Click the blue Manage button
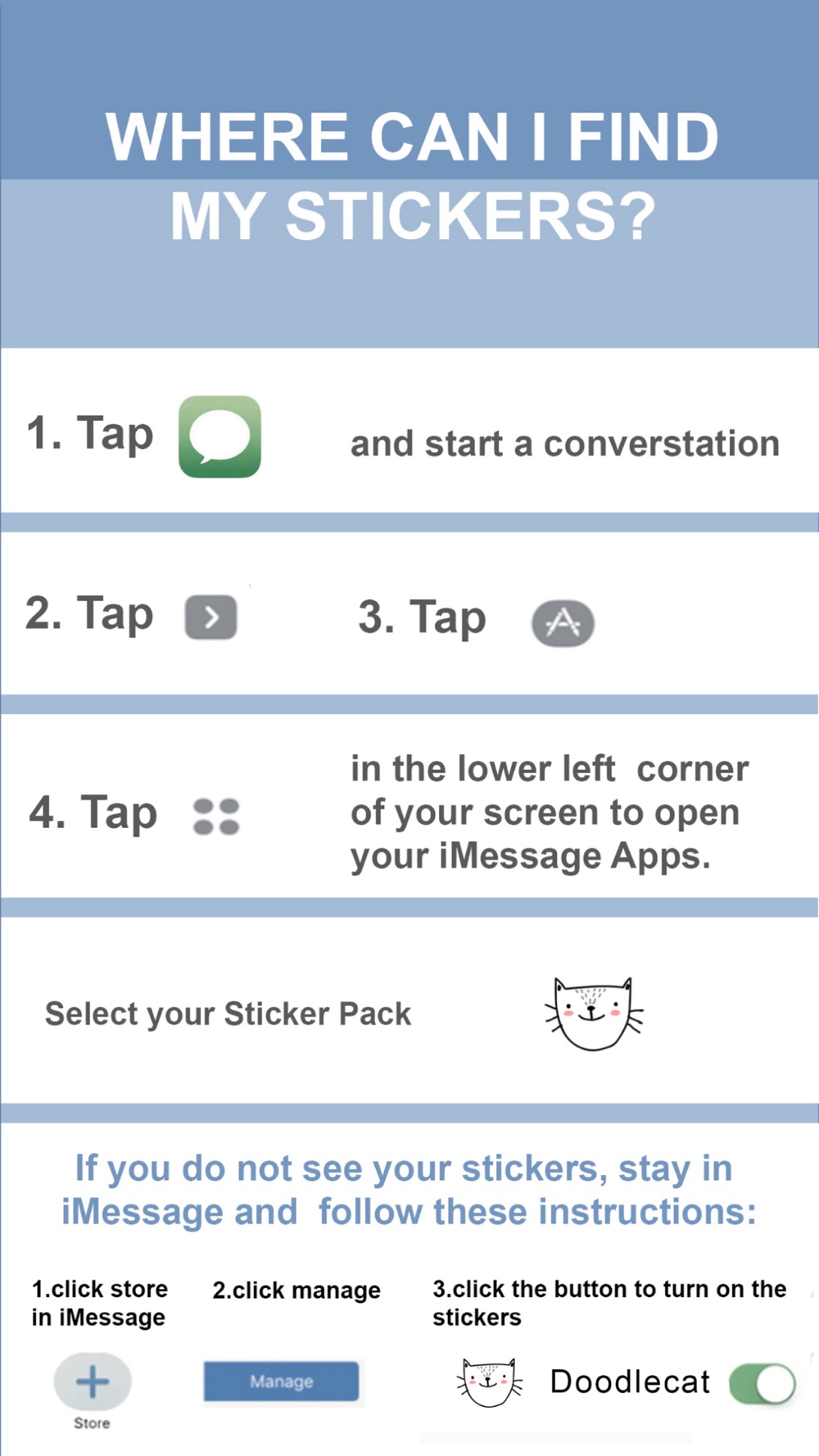This screenshot has width=819, height=1456. [281, 1381]
